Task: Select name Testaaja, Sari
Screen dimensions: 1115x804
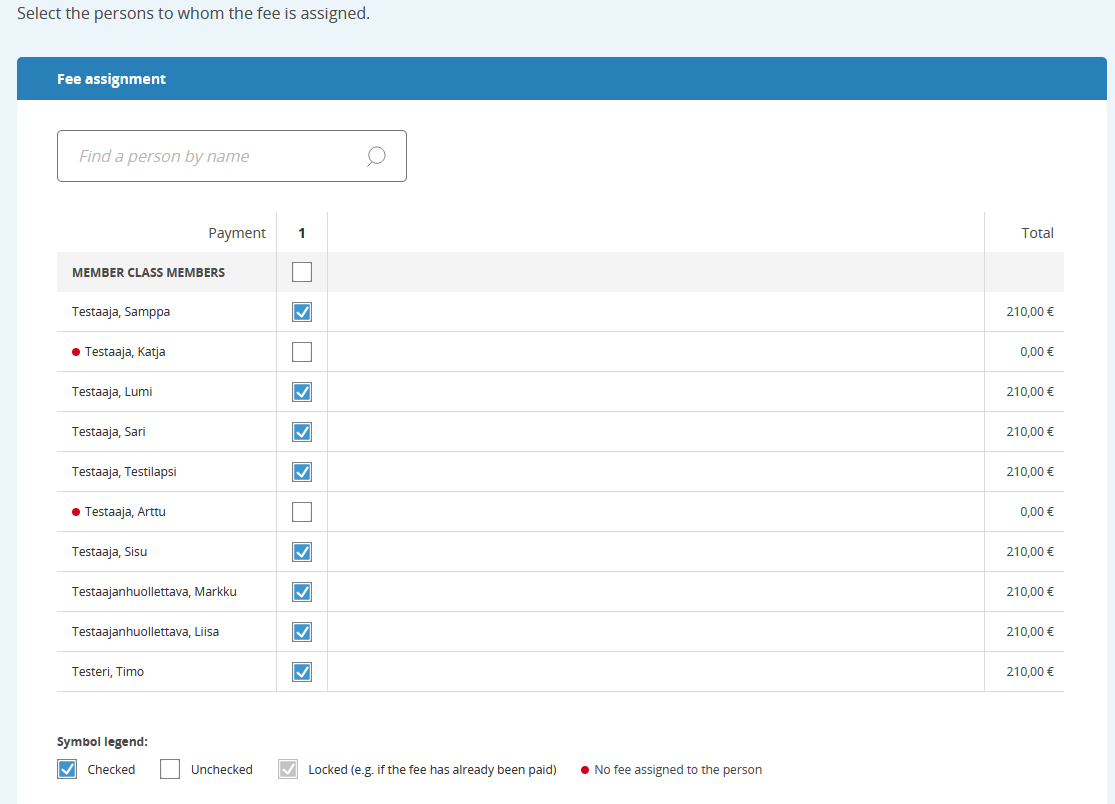Action: tap(108, 432)
